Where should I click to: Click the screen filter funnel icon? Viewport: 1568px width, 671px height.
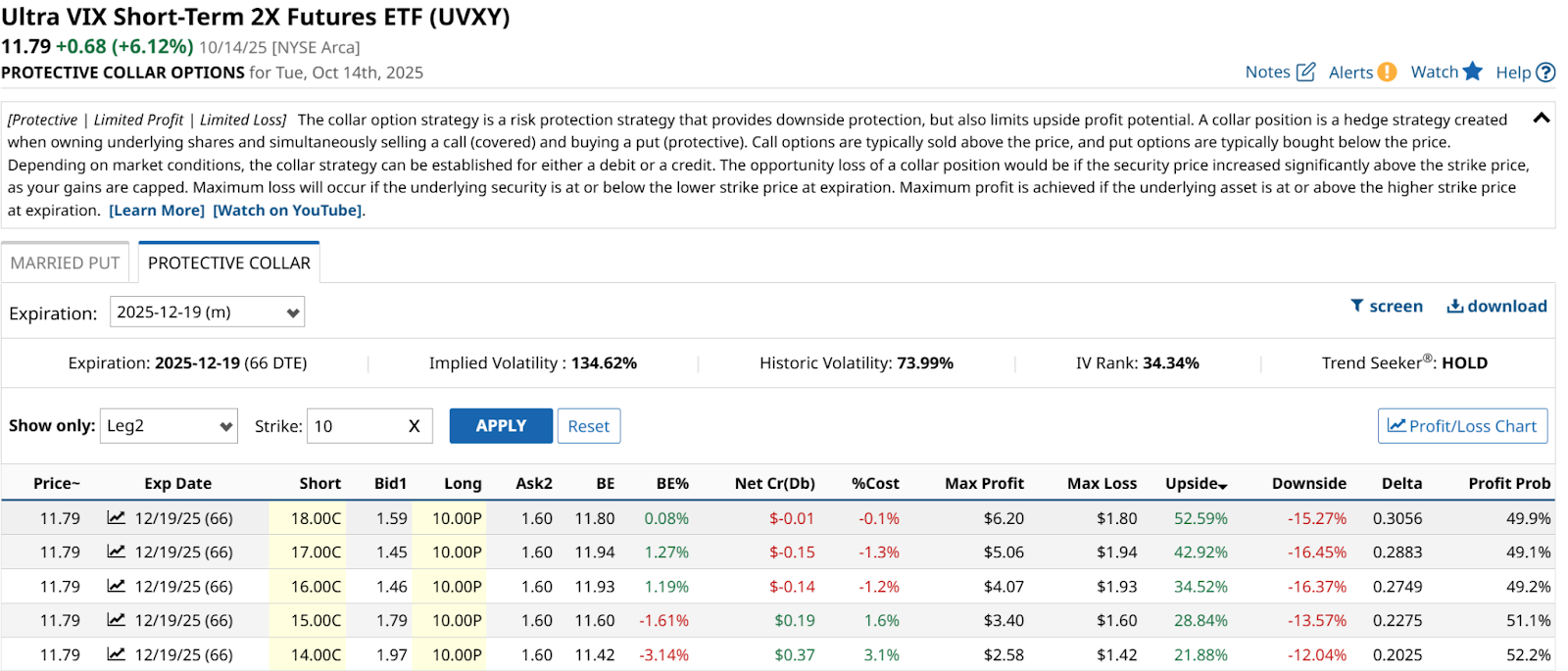coord(1357,306)
